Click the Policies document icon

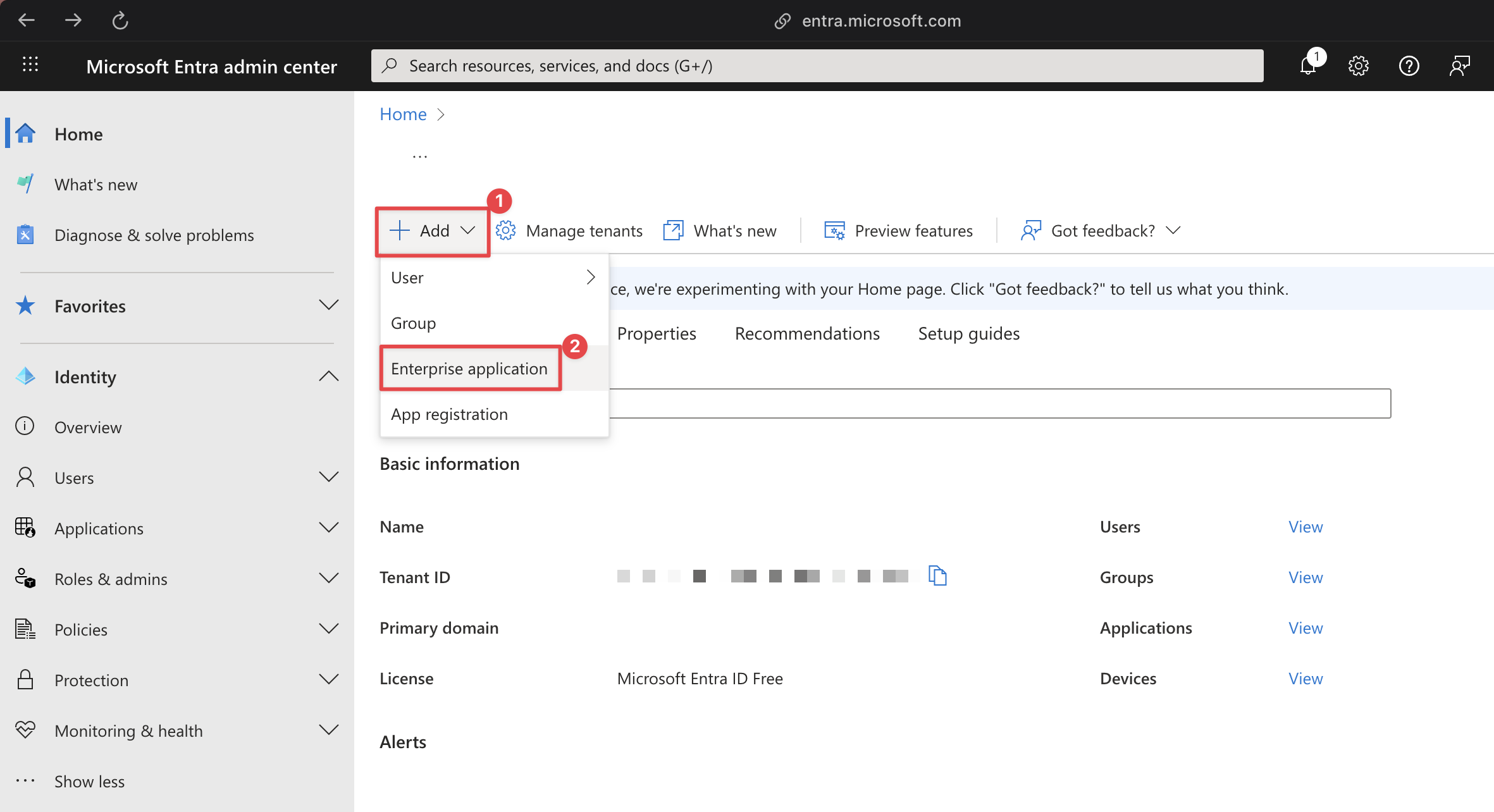coord(25,629)
